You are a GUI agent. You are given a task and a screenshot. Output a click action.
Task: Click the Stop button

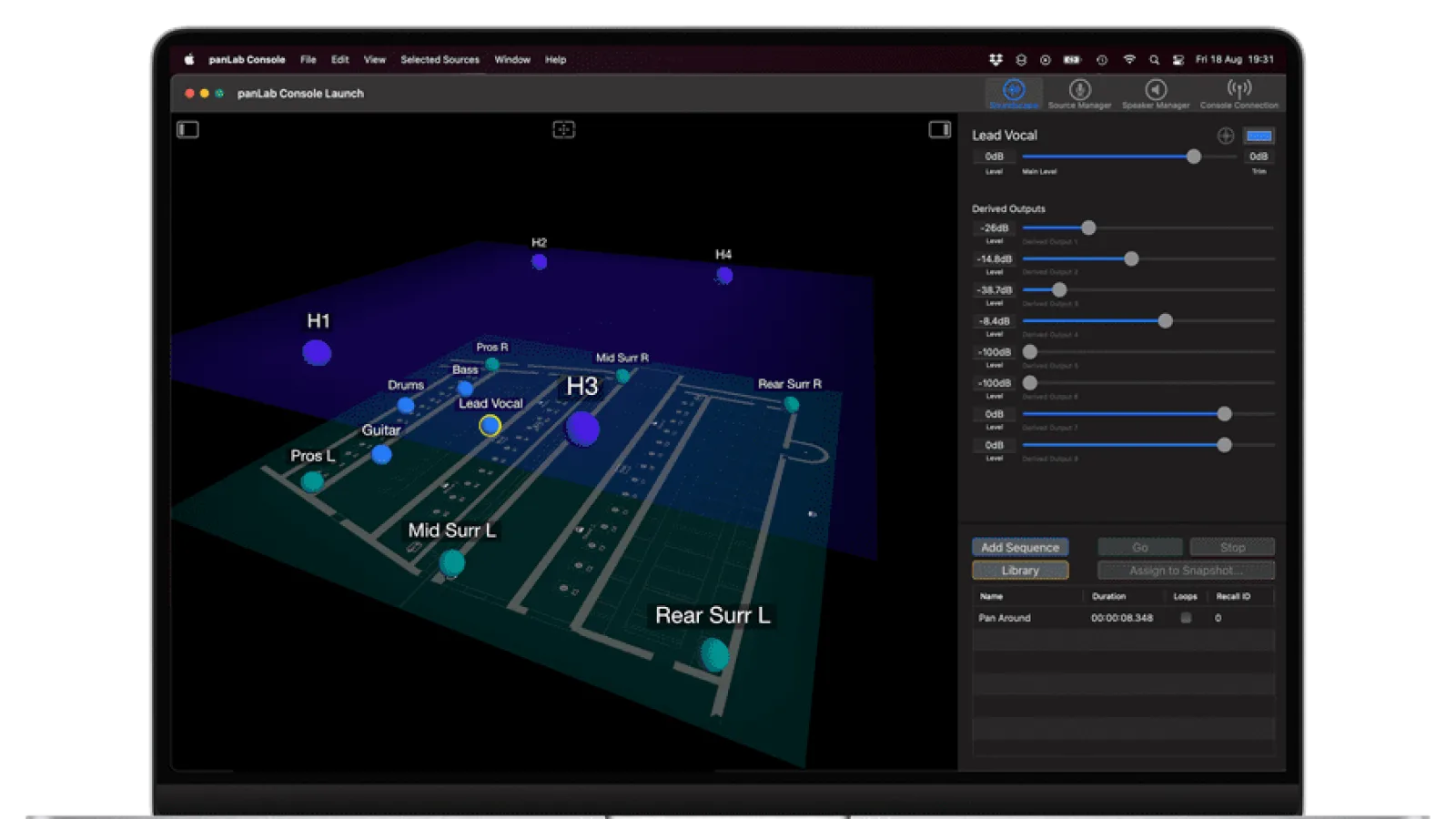(1232, 547)
